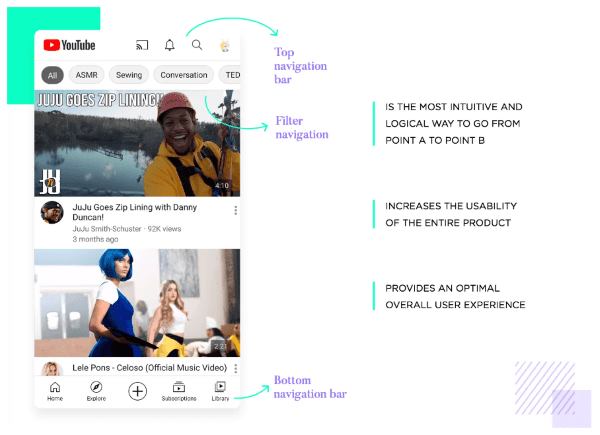Open more options for JuJu zip lining video

tap(235, 211)
